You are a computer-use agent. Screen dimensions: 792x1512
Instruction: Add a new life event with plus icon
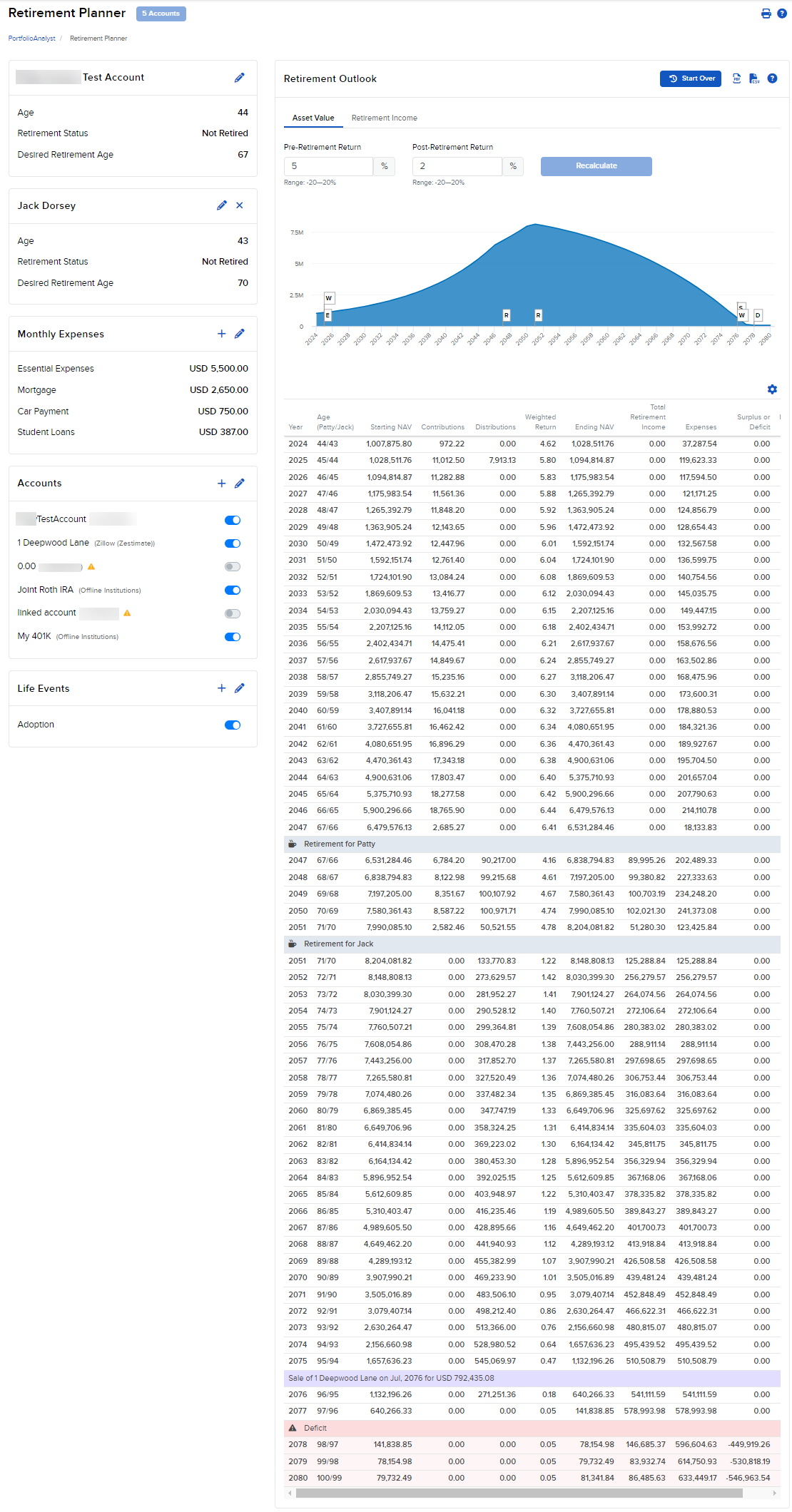221,688
